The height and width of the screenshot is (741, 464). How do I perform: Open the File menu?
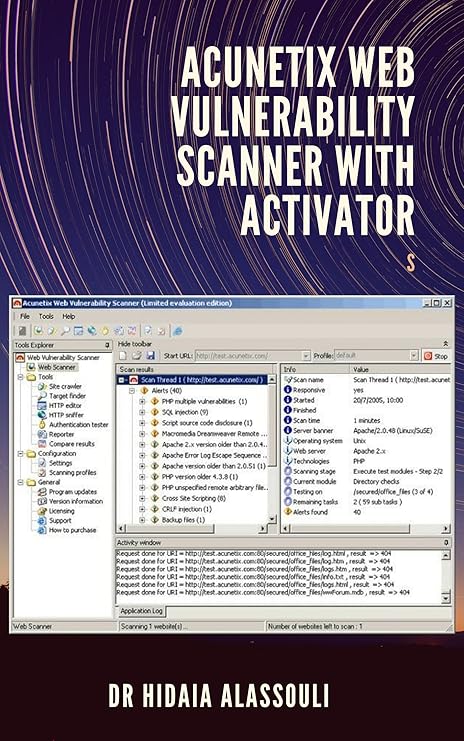(x=25, y=316)
